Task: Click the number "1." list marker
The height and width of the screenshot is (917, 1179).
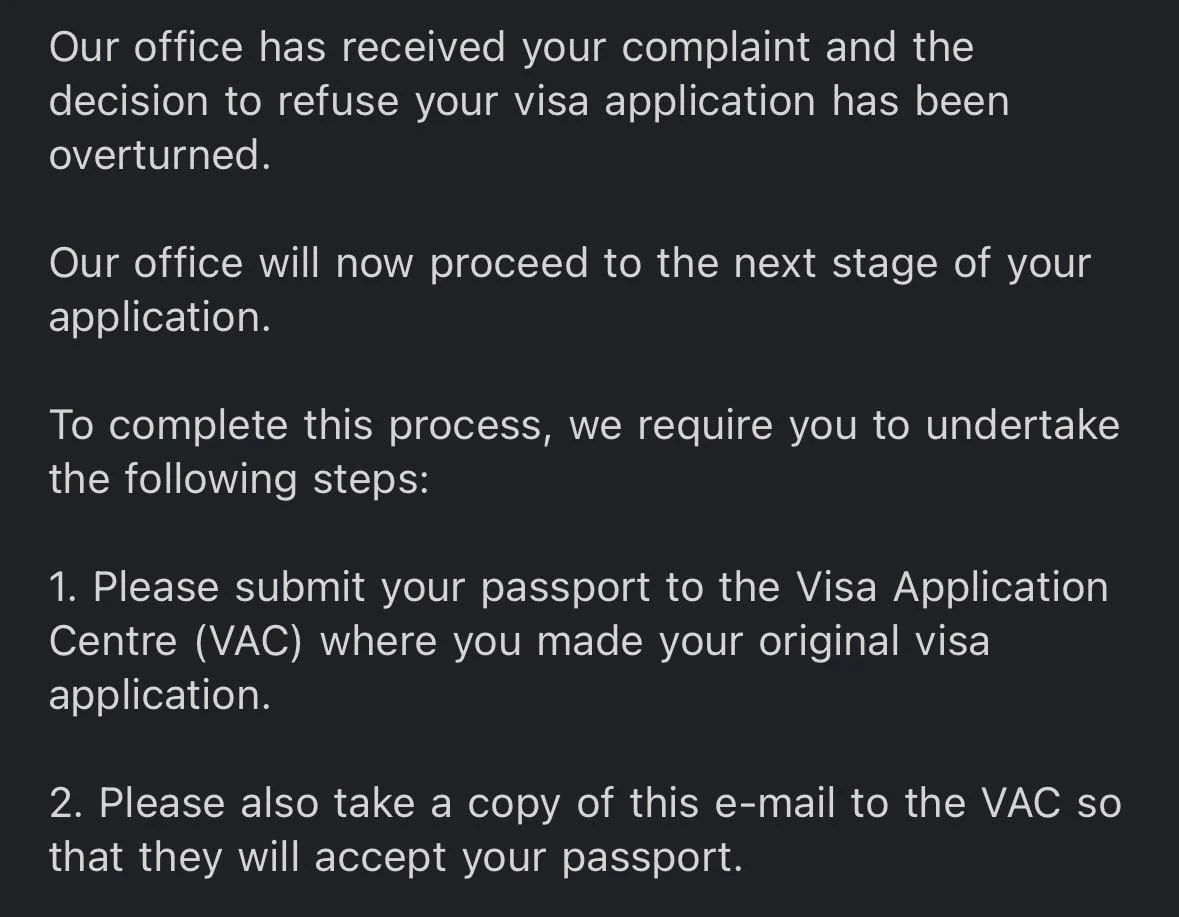Action: tap(62, 588)
